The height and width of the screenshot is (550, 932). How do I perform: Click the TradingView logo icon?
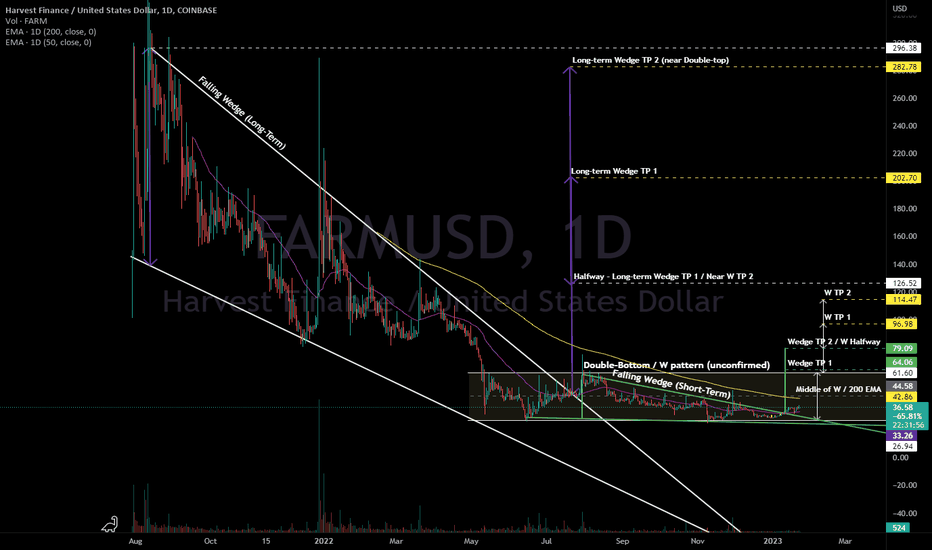pos(110,524)
